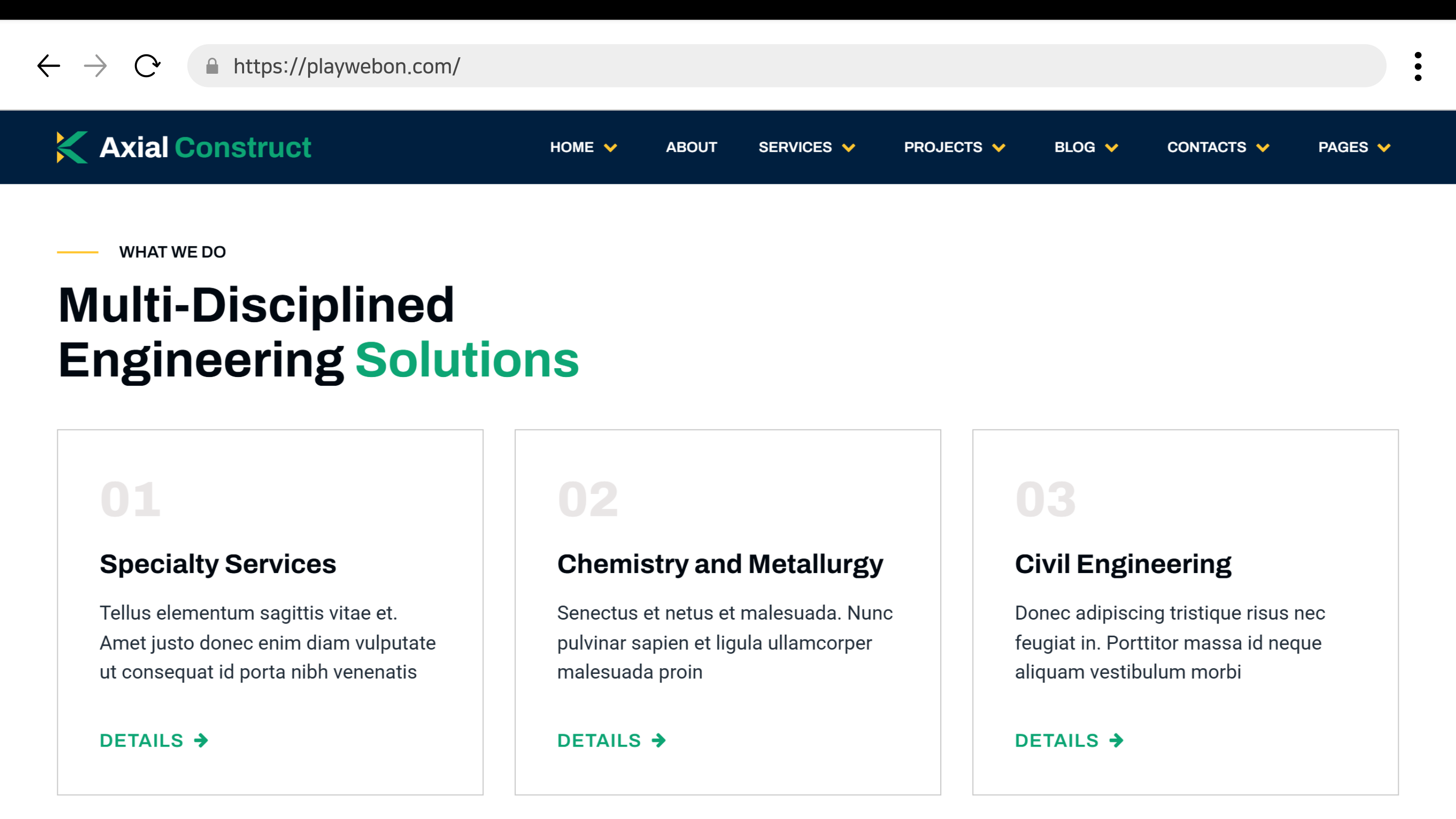Screen dimensions: 1456x819
Task: Click the browser back arrow
Action: pyautogui.click(x=49, y=66)
